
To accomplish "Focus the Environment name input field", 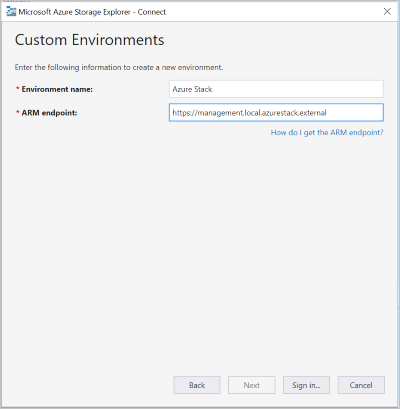I will point(276,89).
